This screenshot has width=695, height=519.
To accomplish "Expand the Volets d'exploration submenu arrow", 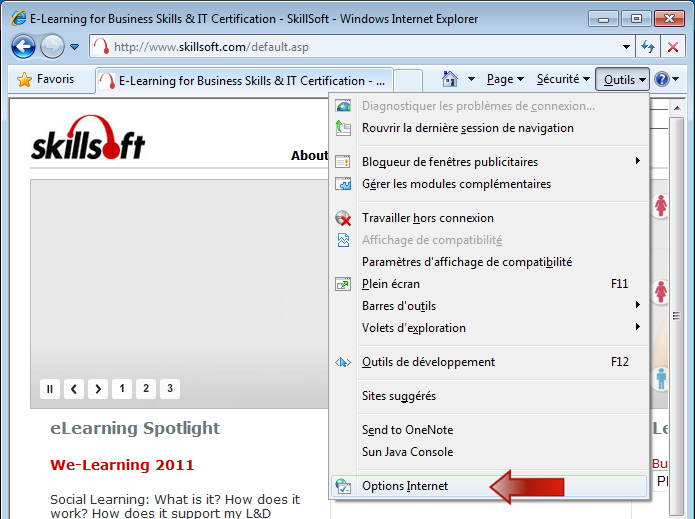I will [637, 327].
